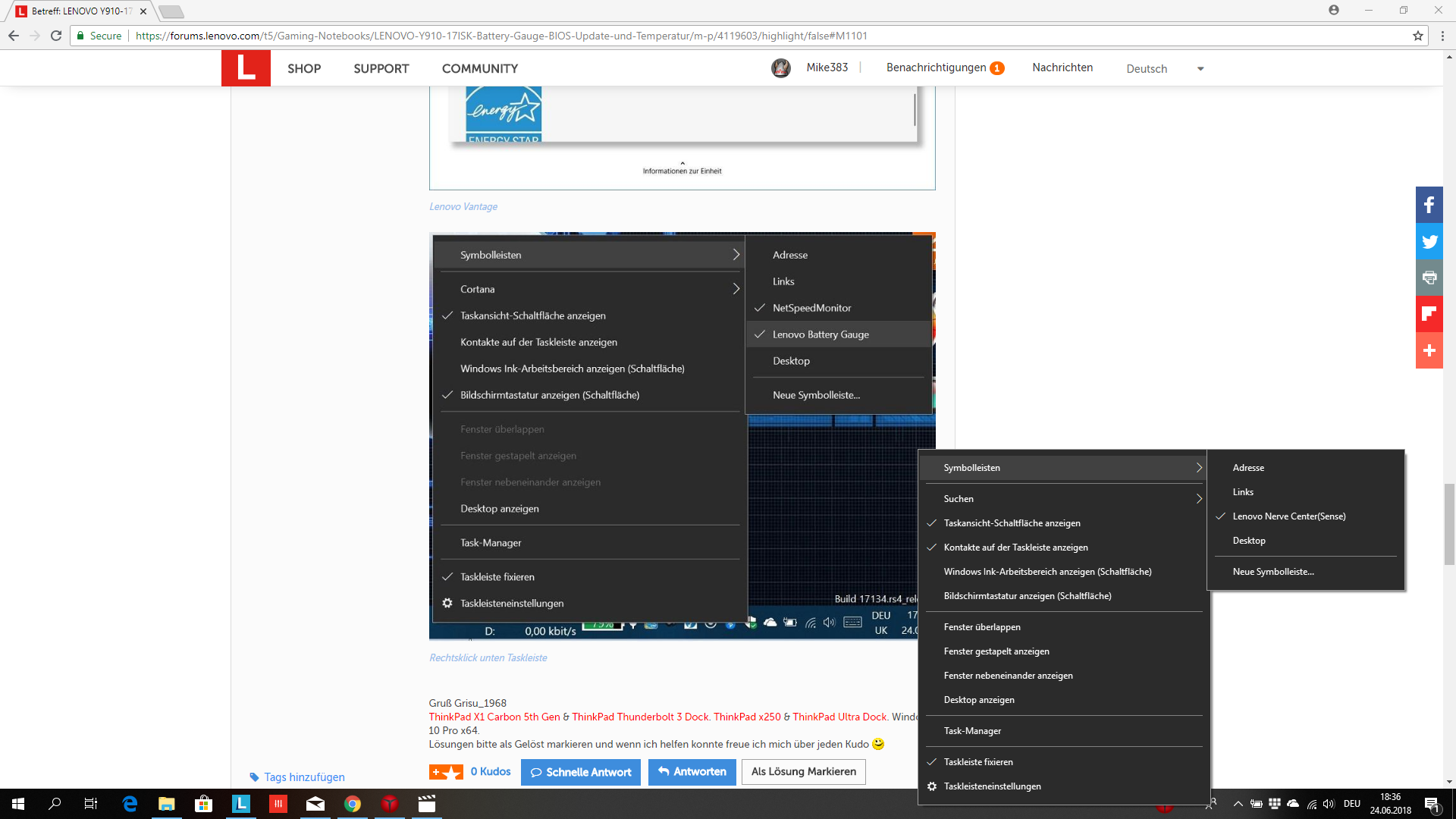Open the embedded taskbar context menu screenshot
Screen dimensions: 1456x819
[x=682, y=436]
